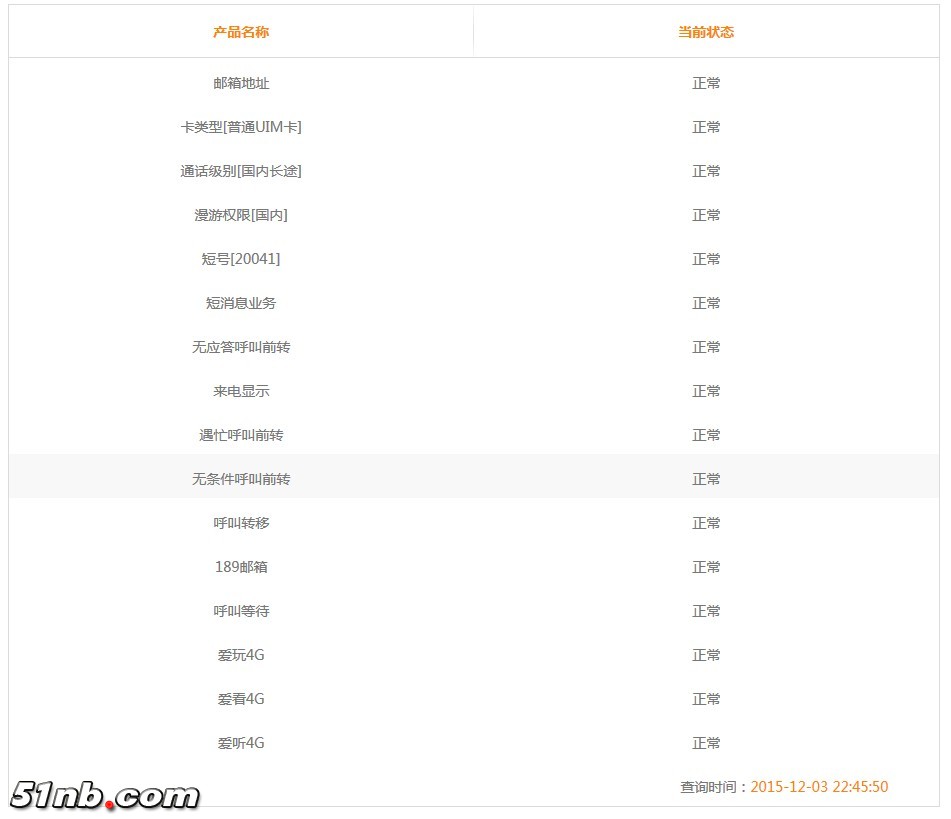The width and height of the screenshot is (951, 819).
Task: Select the 邮箱地址 row
Action: [474, 83]
